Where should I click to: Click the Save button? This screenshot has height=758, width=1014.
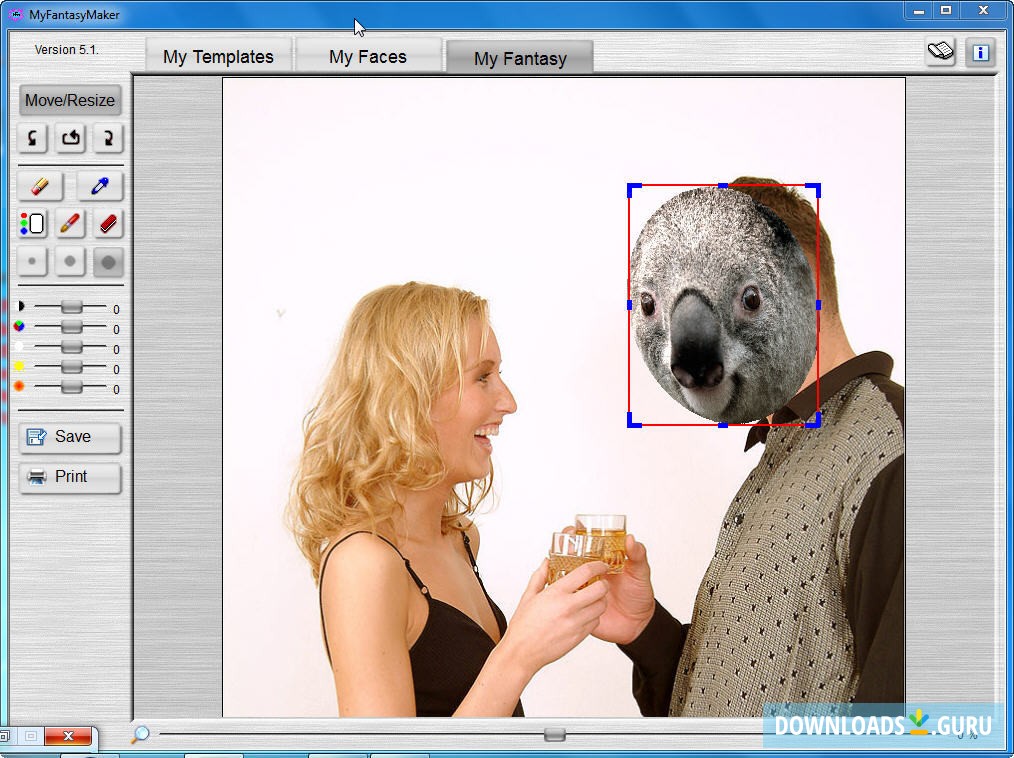click(x=70, y=437)
